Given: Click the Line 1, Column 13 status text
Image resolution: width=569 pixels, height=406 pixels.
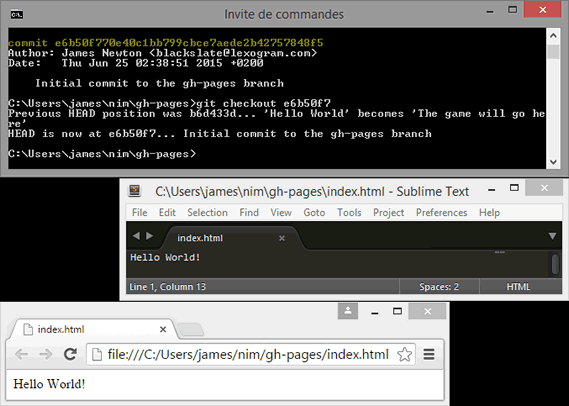Looking at the screenshot, I should coord(167,287).
